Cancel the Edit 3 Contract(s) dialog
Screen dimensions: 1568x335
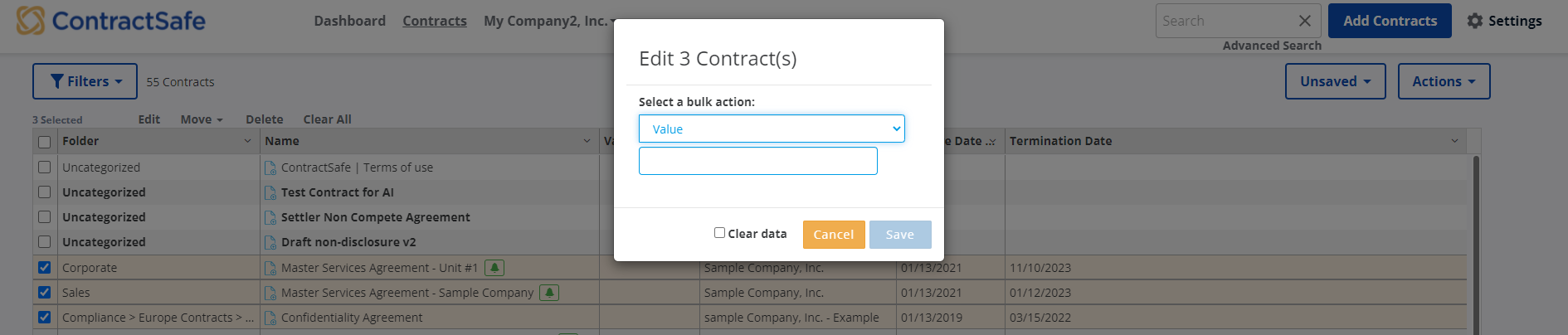(834, 235)
